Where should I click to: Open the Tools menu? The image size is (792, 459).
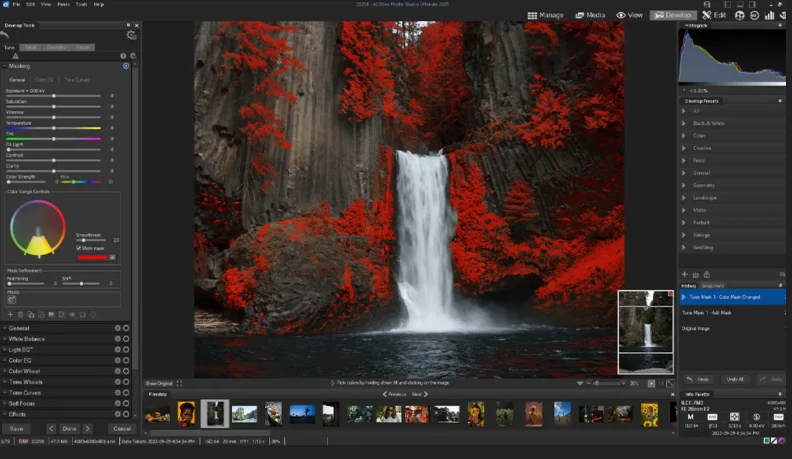[x=81, y=4]
